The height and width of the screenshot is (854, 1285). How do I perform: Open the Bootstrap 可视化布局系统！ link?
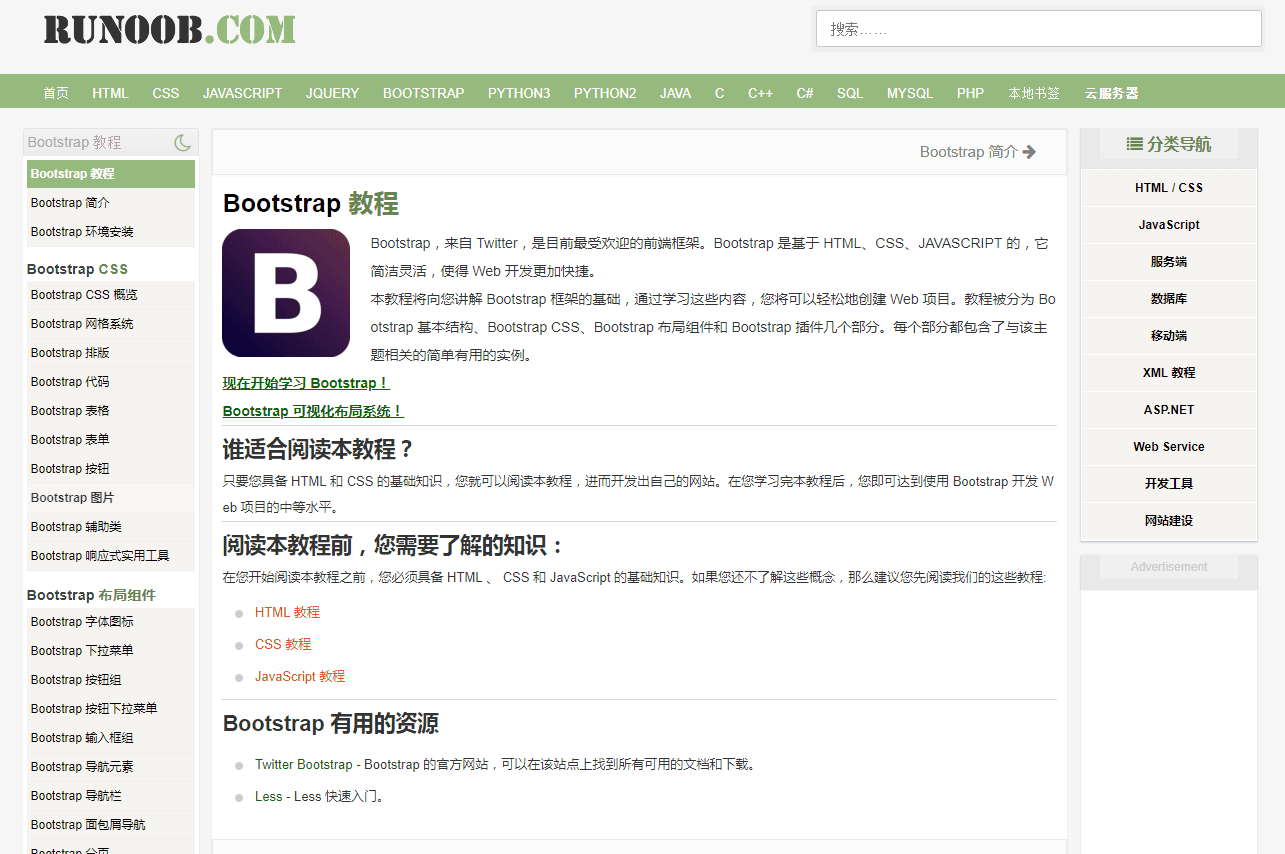click(312, 411)
